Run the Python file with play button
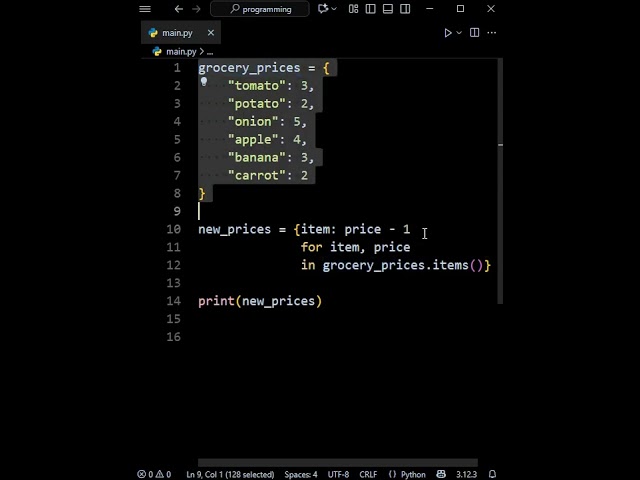The width and height of the screenshot is (640, 480). coord(448,33)
